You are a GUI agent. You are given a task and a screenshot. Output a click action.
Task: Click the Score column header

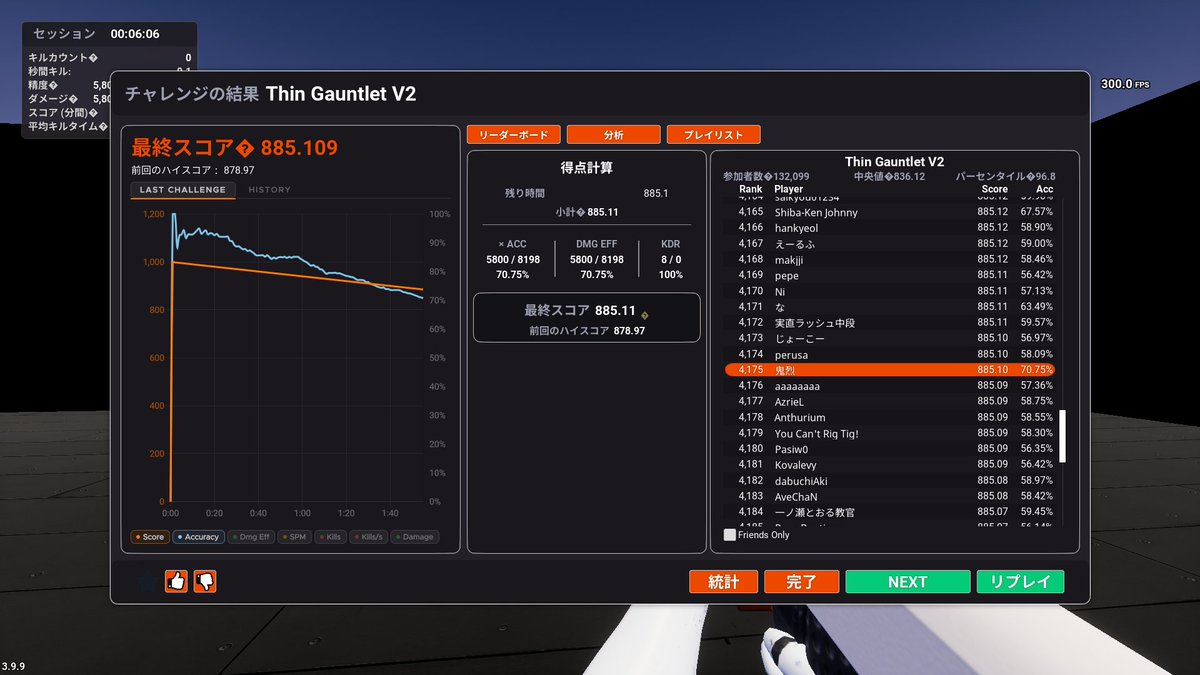994,189
